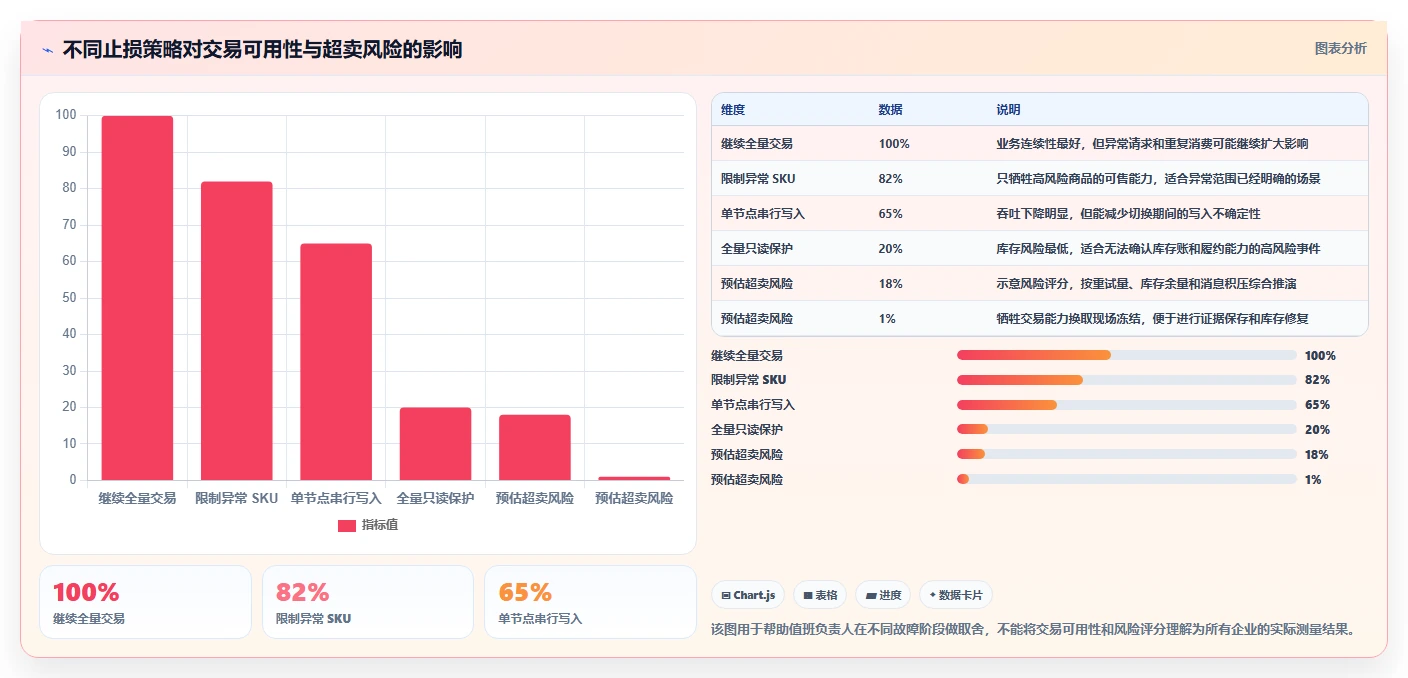Open the Chart.js tag chip

tap(749, 595)
